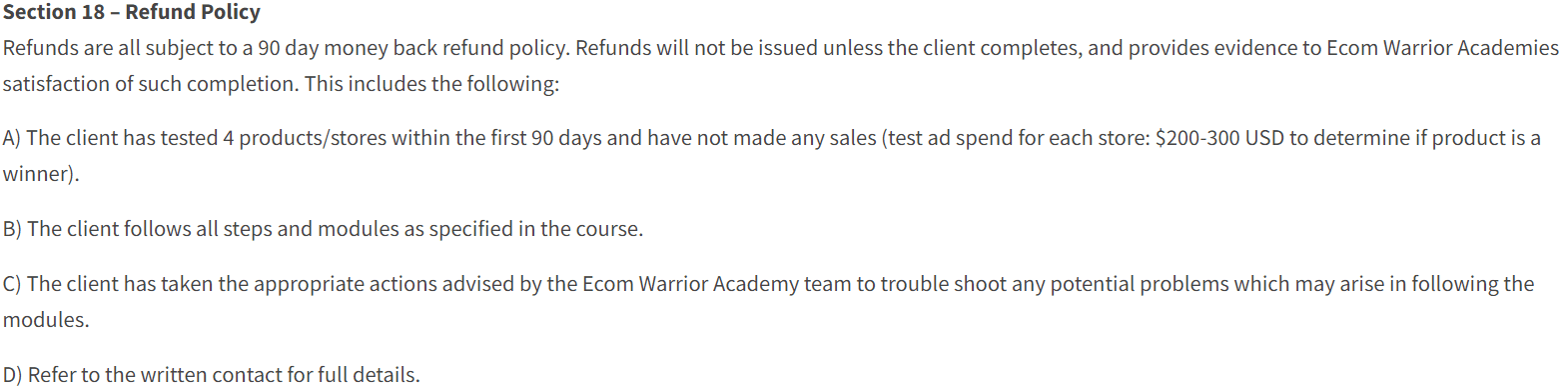Click the word 'modules.' ending clause C
This screenshot has height=391, width=1568.
point(46,320)
